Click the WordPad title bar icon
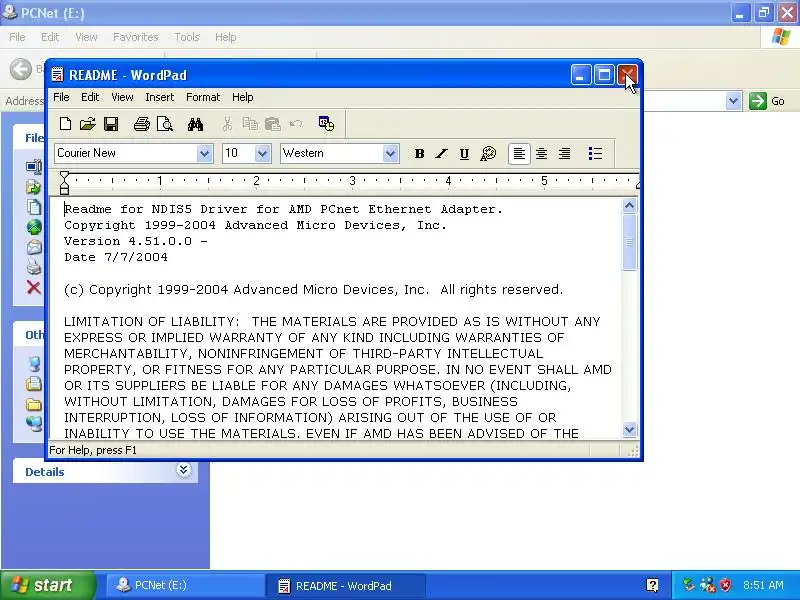800x600 pixels. click(58, 75)
